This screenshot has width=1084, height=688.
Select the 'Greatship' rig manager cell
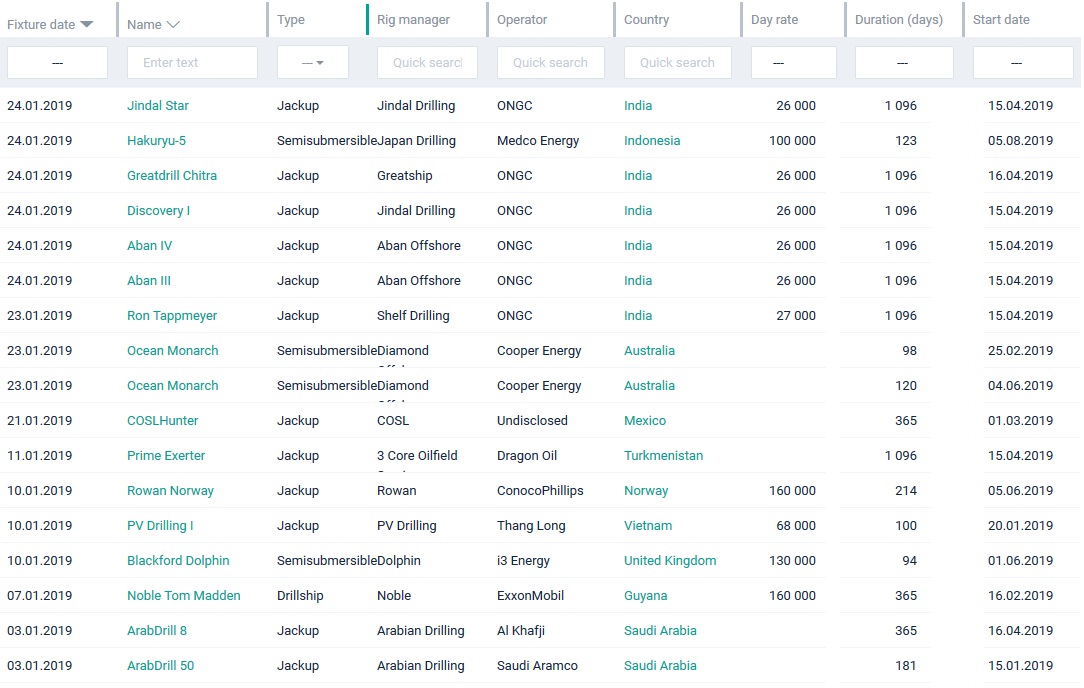coord(404,176)
